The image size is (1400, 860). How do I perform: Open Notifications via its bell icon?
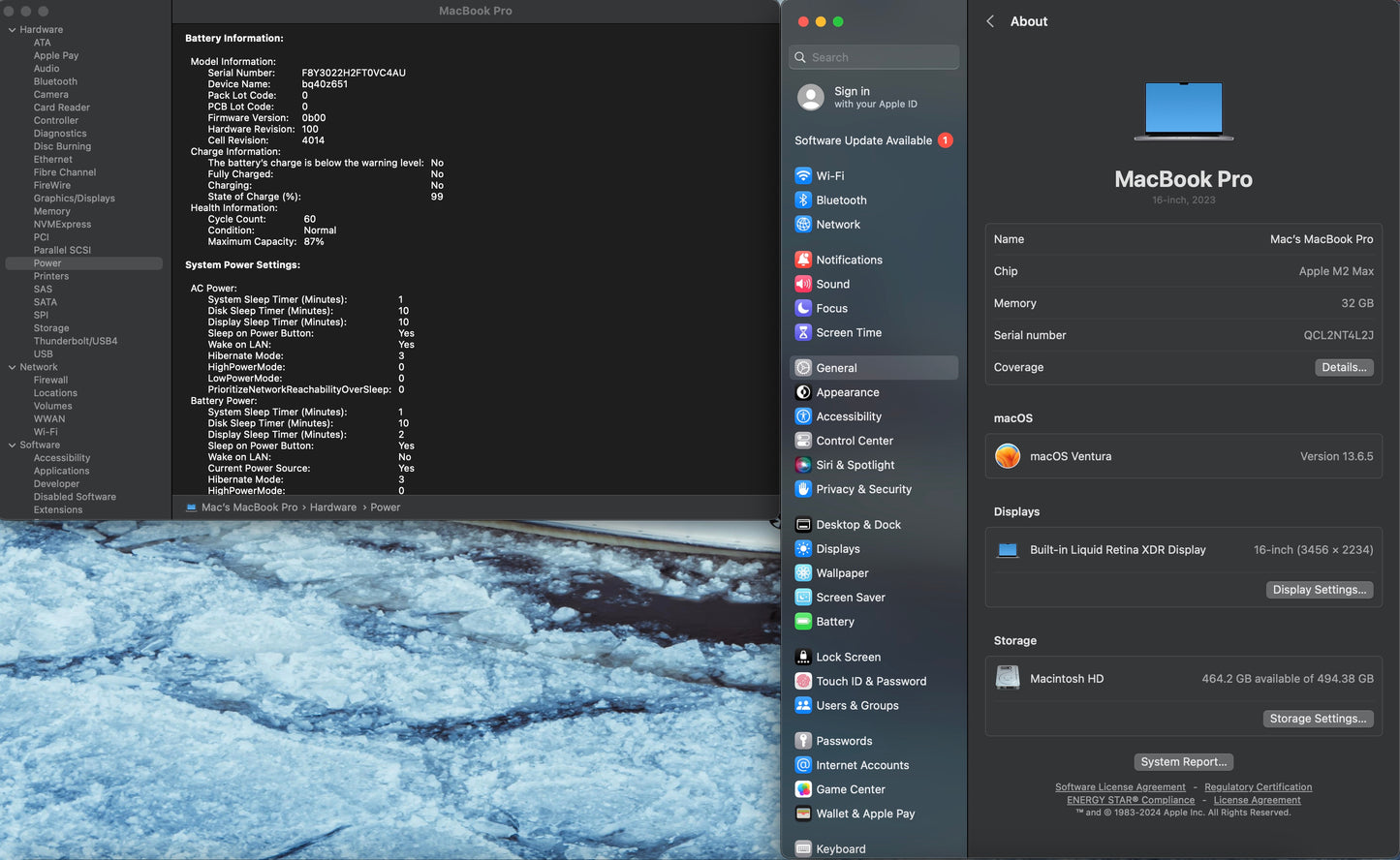(x=803, y=260)
